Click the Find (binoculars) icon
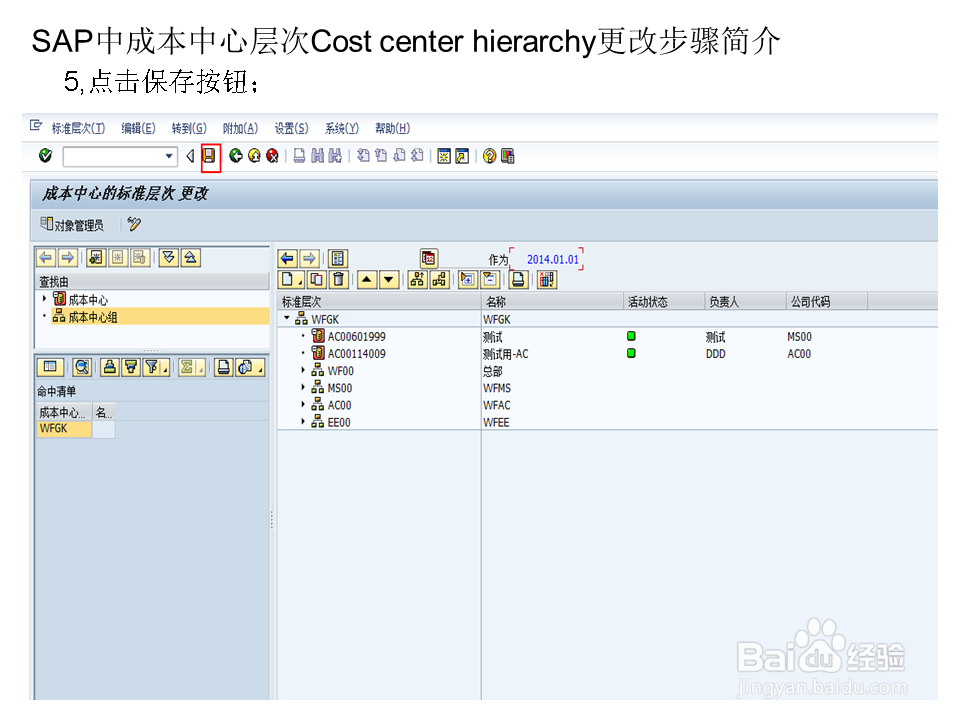960x720 pixels. point(317,156)
